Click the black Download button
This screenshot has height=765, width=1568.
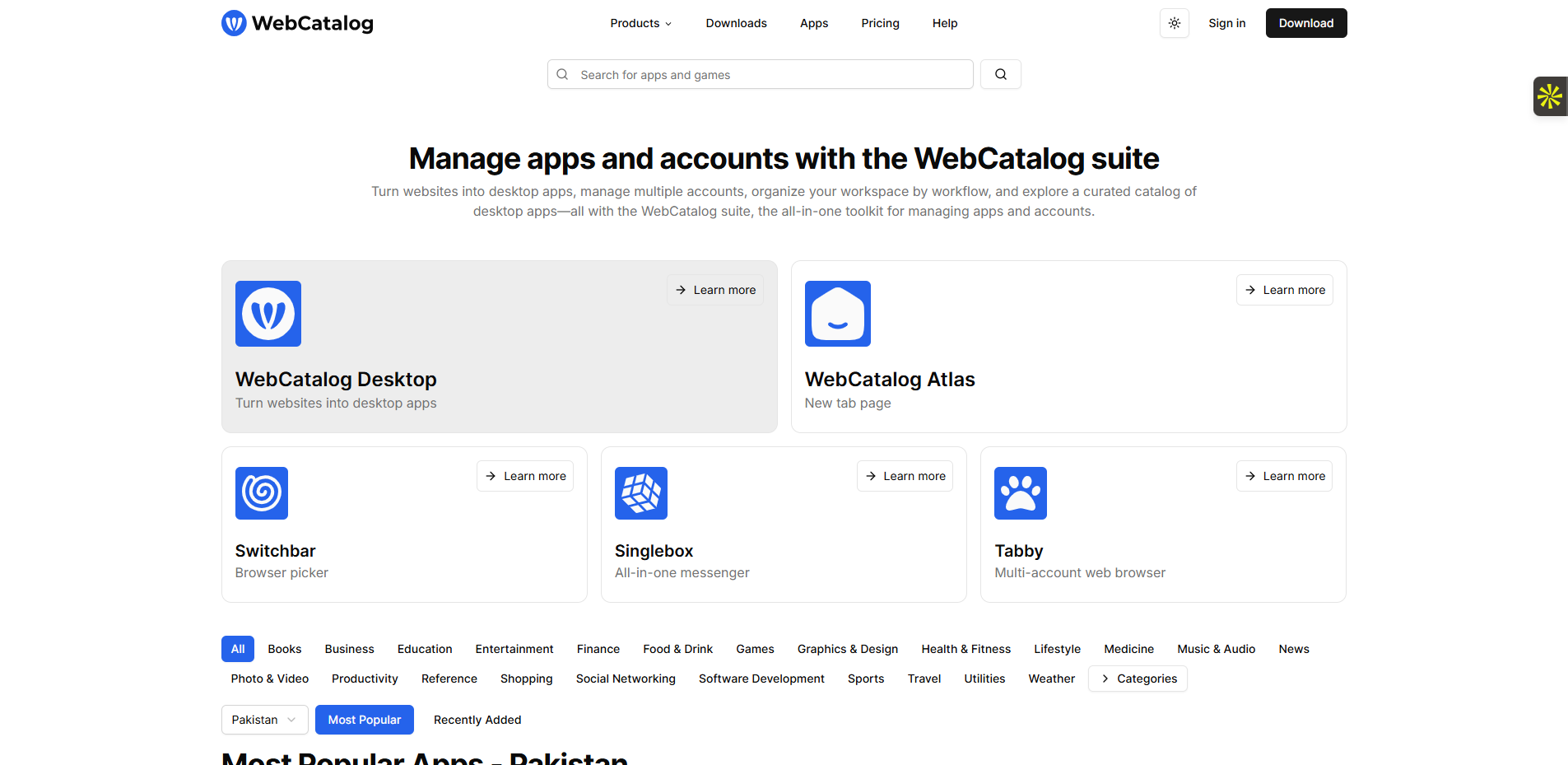coord(1305,23)
